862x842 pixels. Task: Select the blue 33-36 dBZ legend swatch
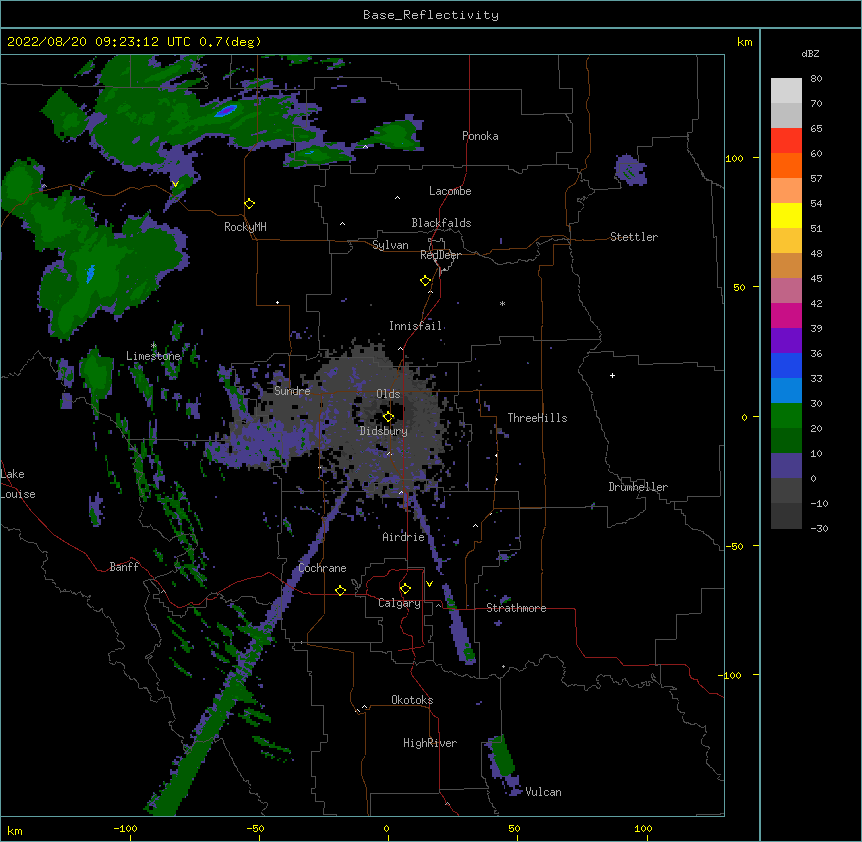pyautogui.click(x=786, y=365)
